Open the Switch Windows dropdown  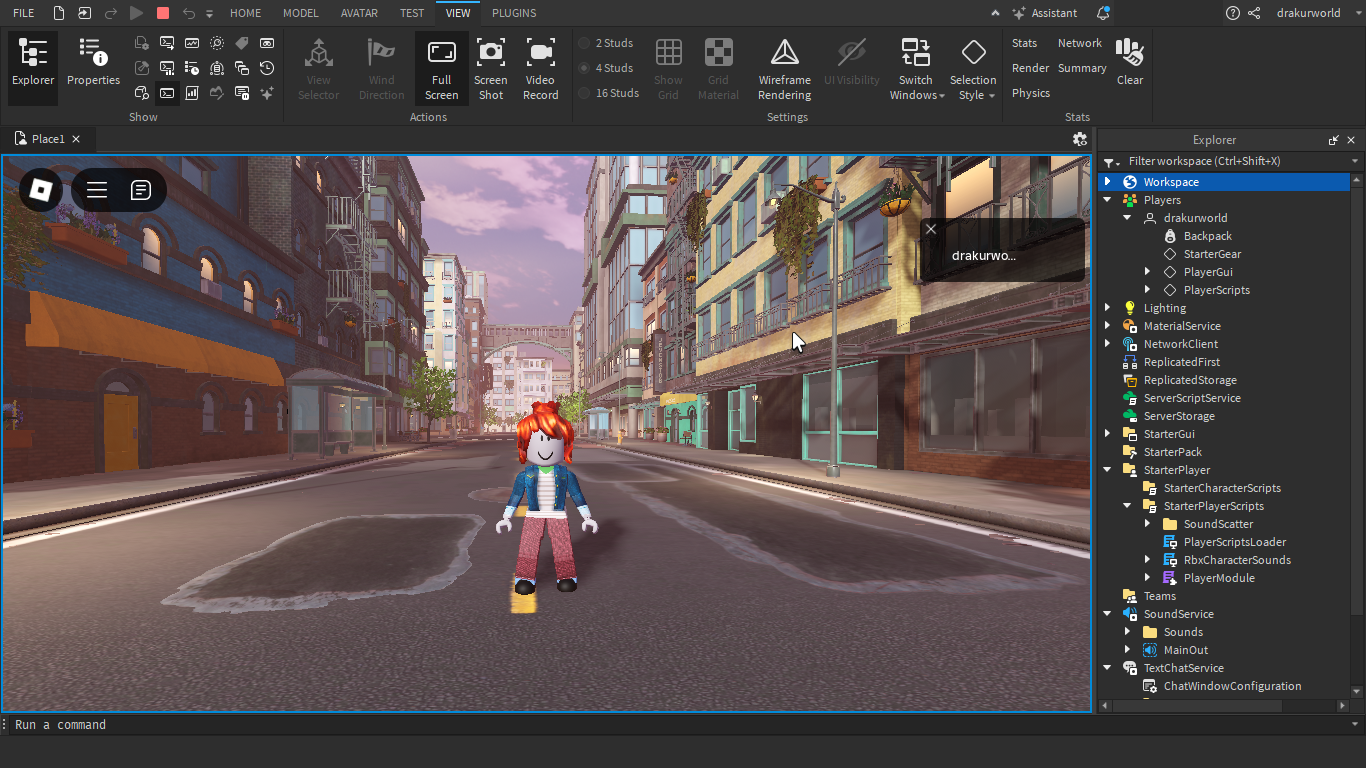(916, 69)
